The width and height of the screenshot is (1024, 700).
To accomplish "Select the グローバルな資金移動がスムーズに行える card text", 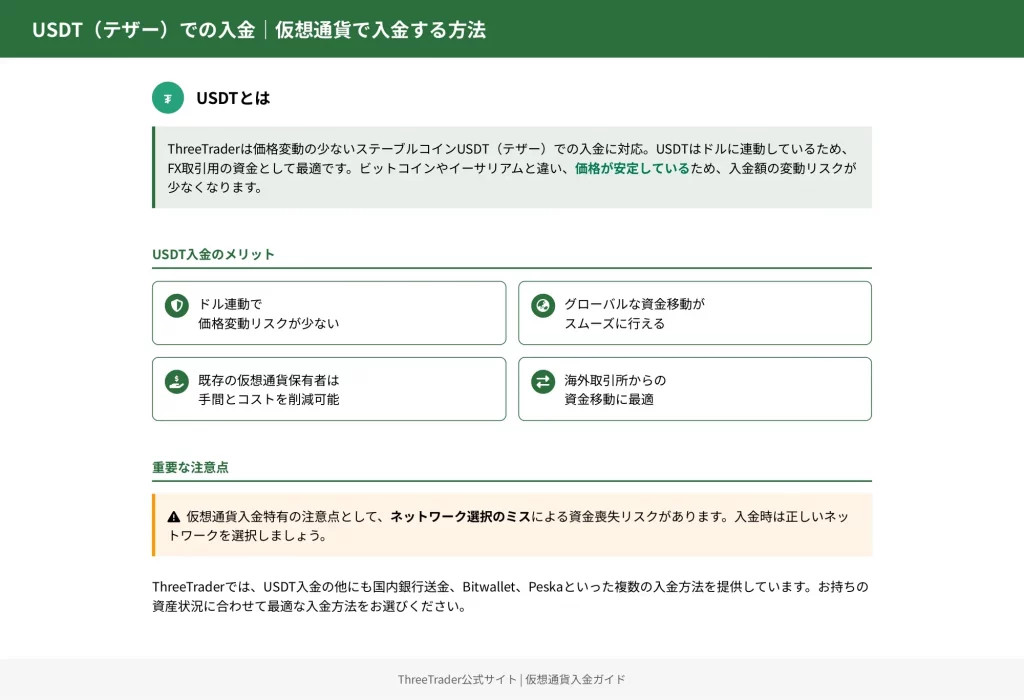I will [x=634, y=313].
